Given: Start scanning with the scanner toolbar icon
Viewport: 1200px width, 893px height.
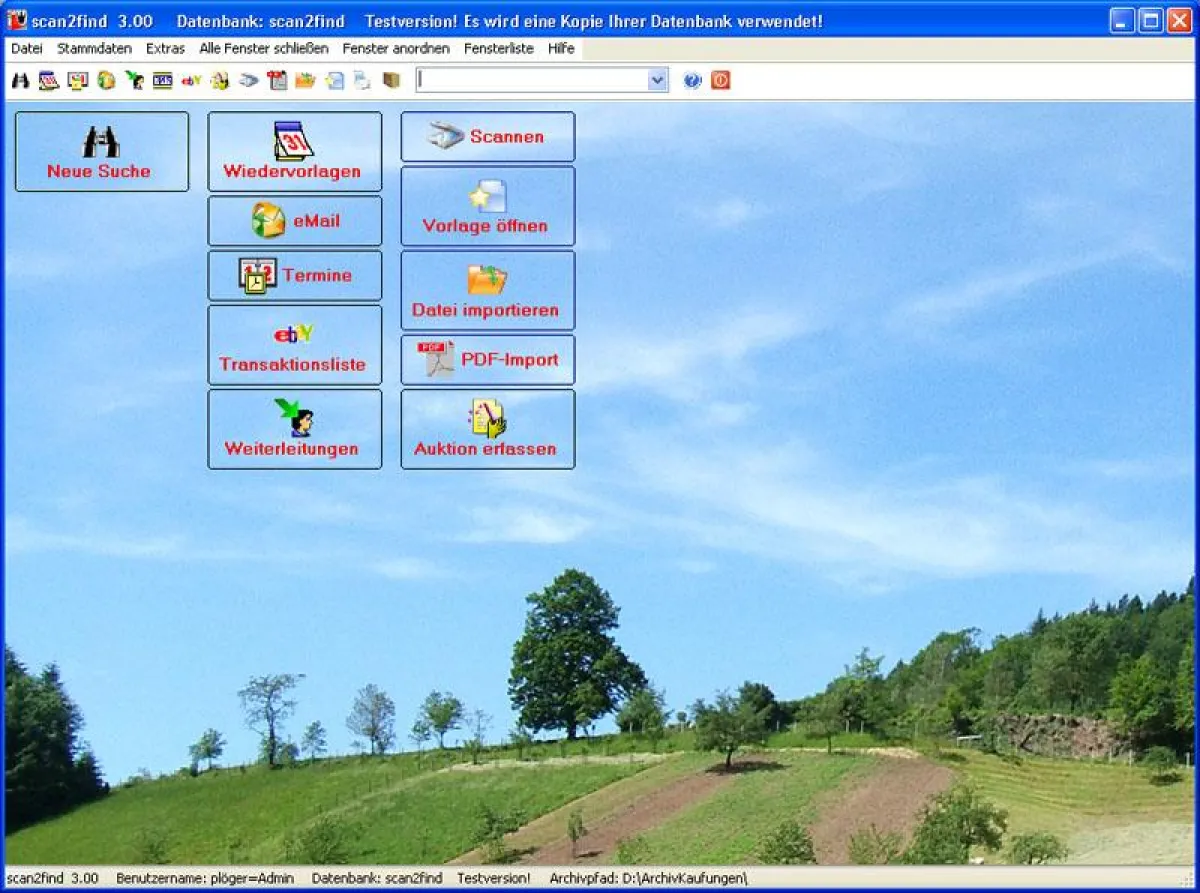Looking at the screenshot, I should click(x=248, y=80).
